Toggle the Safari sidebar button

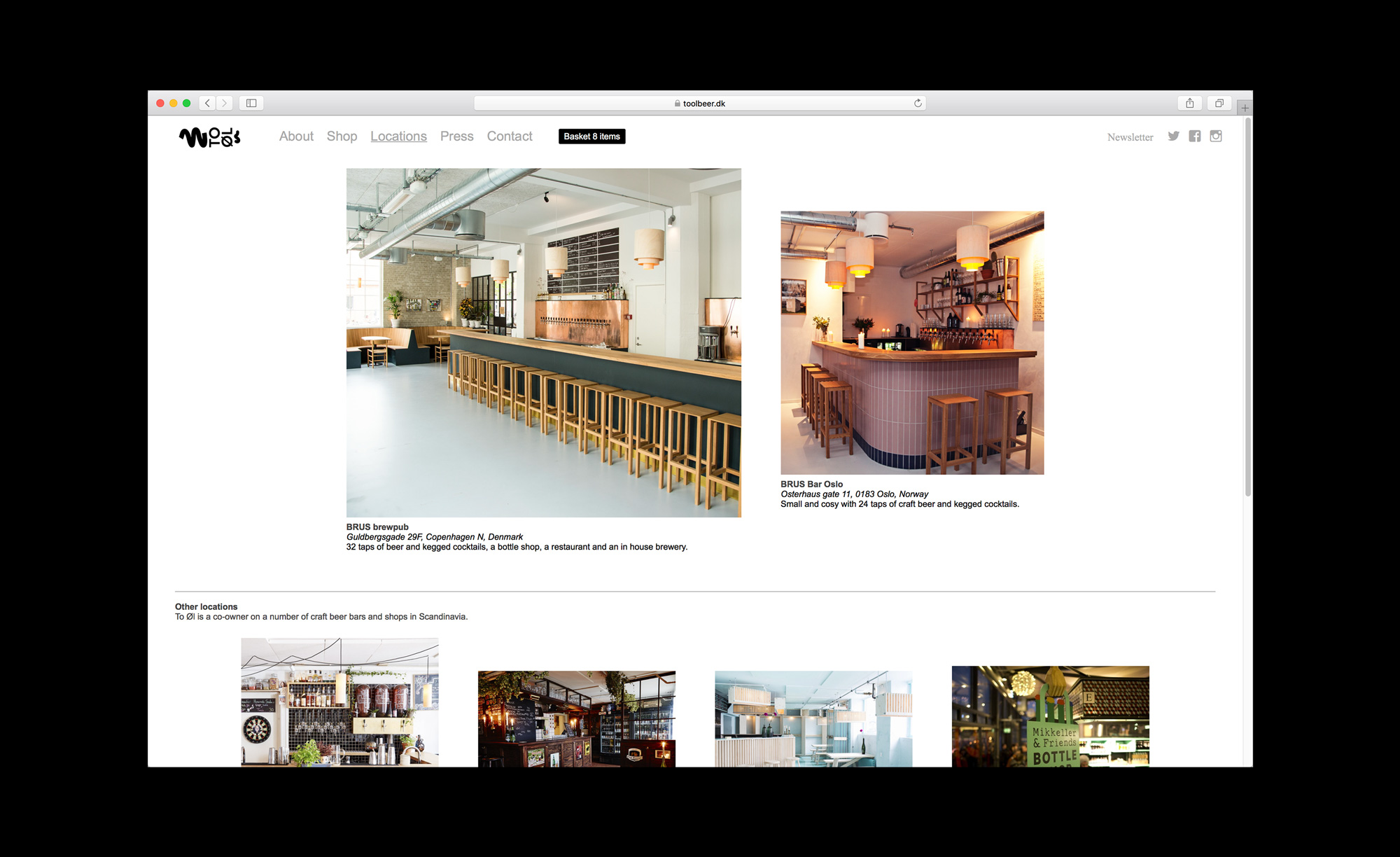coord(251,103)
